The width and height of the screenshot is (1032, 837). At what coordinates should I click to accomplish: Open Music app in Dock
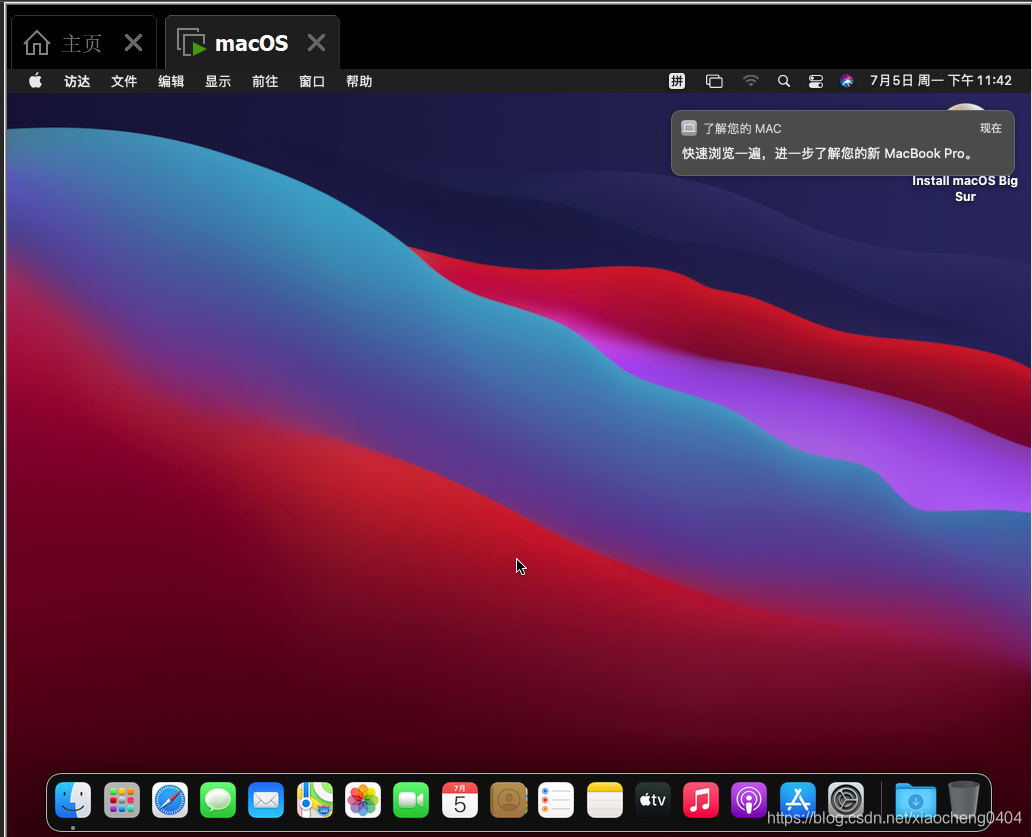pyautogui.click(x=700, y=800)
